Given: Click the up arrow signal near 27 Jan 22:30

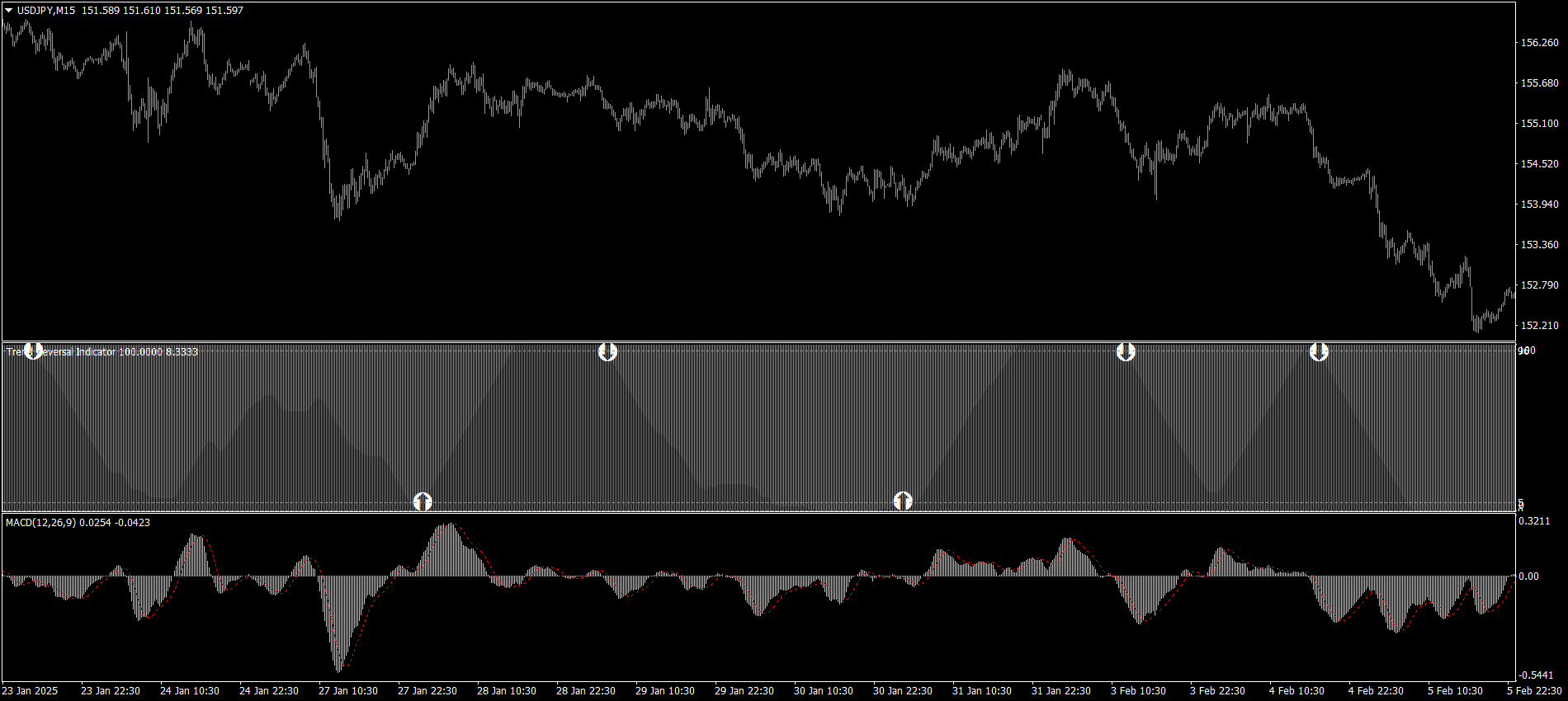Looking at the screenshot, I should (x=423, y=501).
